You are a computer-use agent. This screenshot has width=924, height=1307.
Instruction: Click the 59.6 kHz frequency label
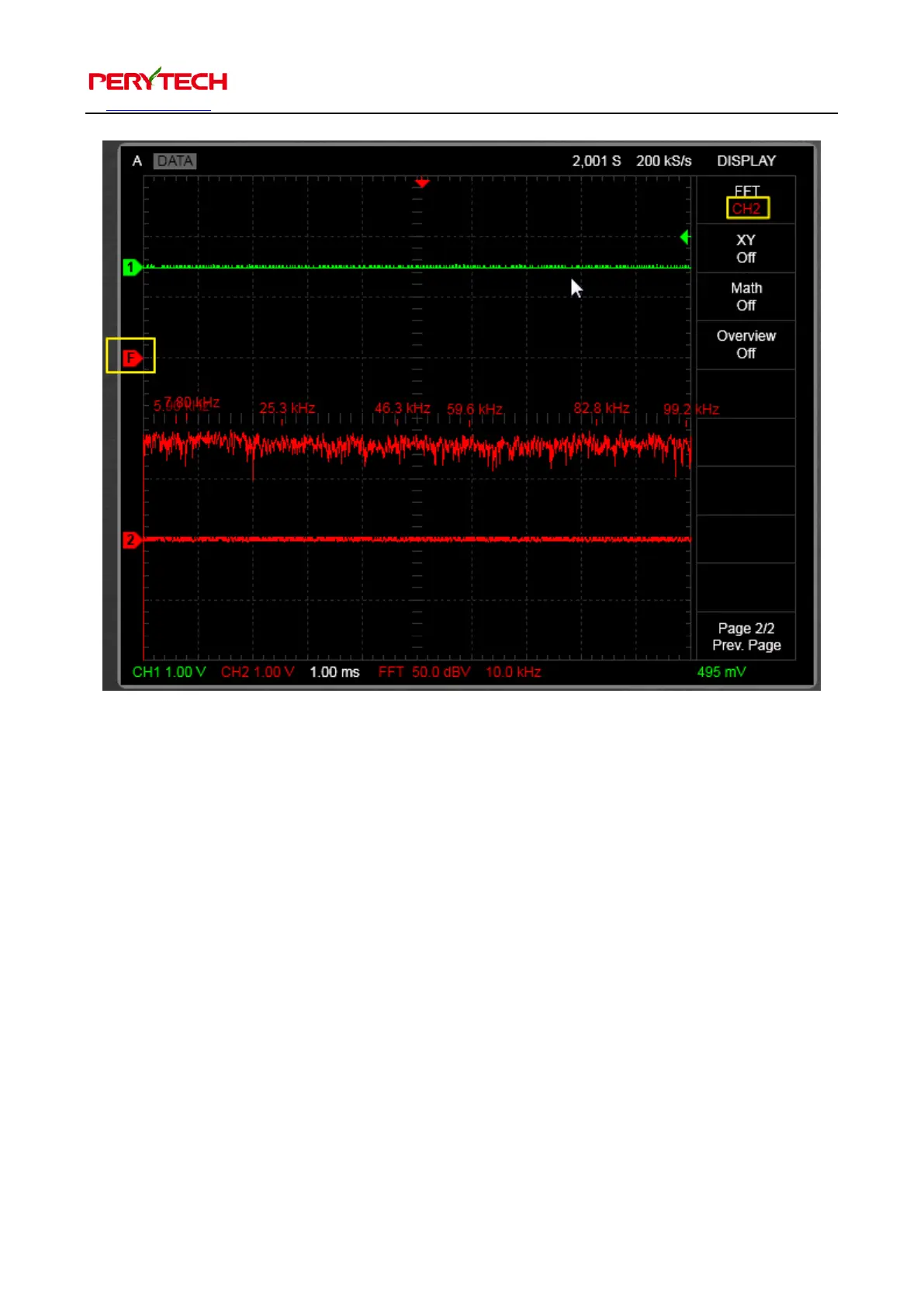[x=474, y=409]
